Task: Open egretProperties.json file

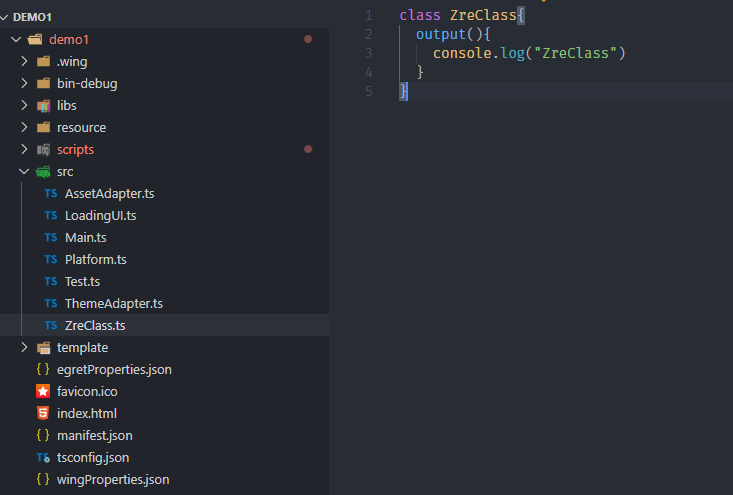Action: click(x=114, y=370)
